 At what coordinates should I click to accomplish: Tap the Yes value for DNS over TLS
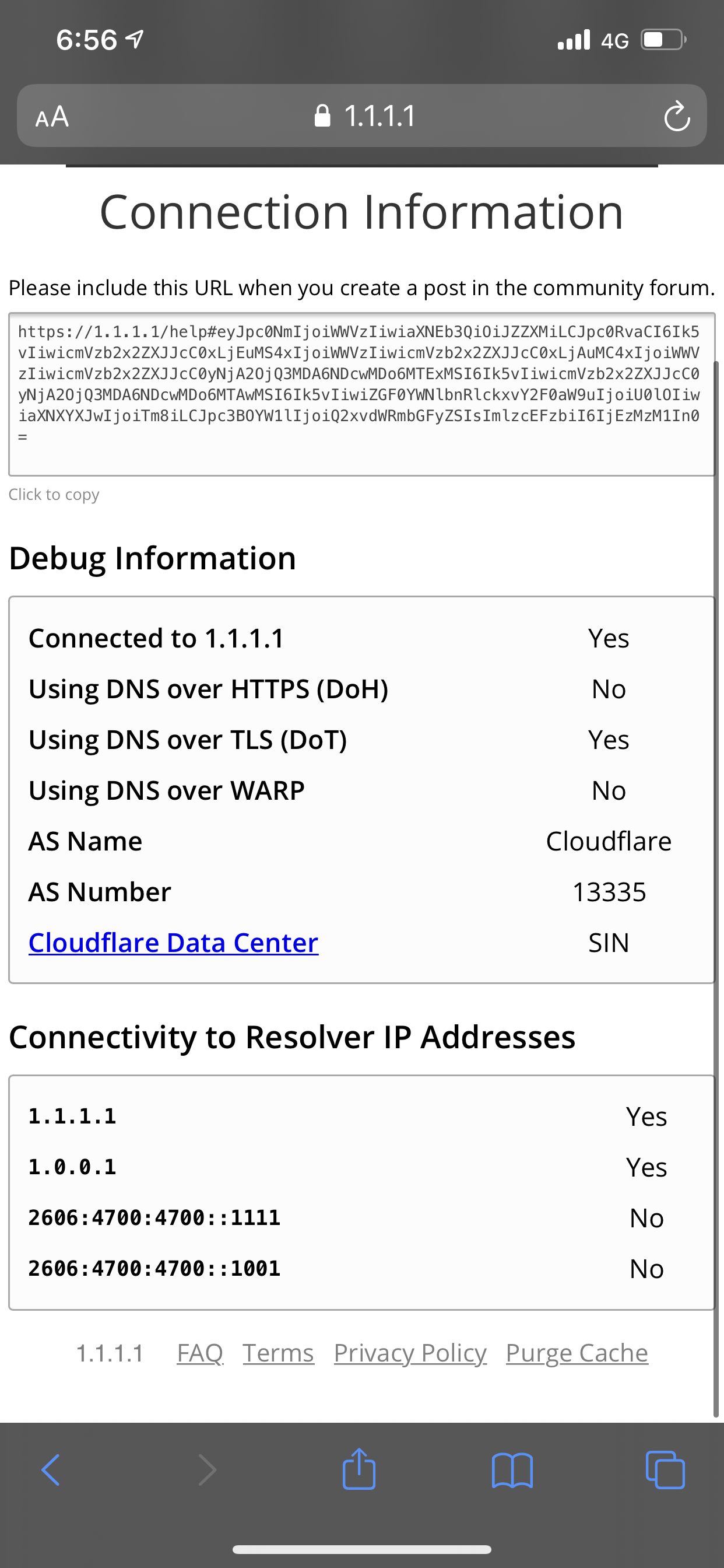pos(609,740)
